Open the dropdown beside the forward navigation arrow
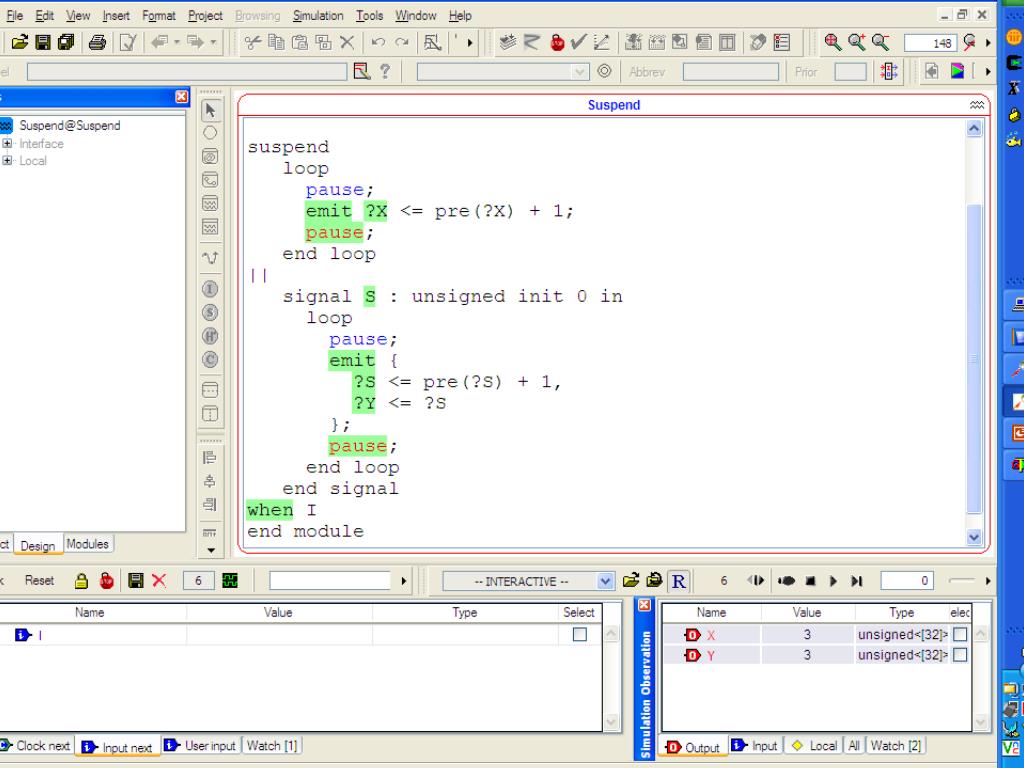This screenshot has width=1024, height=768. (213, 42)
